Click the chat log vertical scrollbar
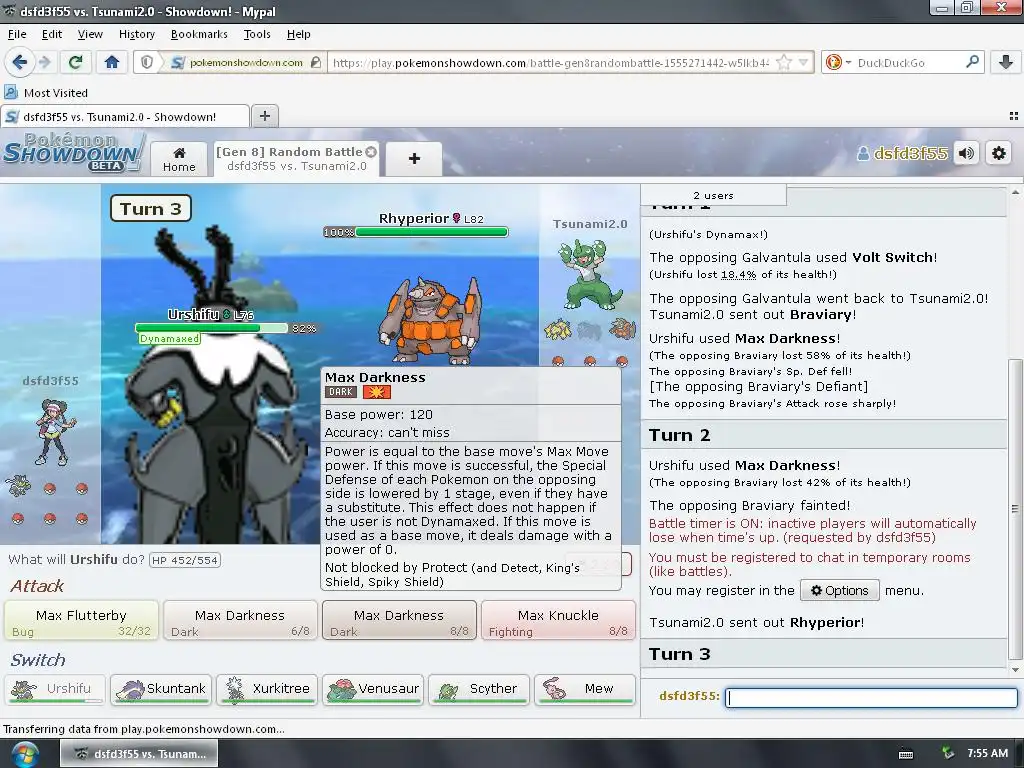 tap(1014, 507)
